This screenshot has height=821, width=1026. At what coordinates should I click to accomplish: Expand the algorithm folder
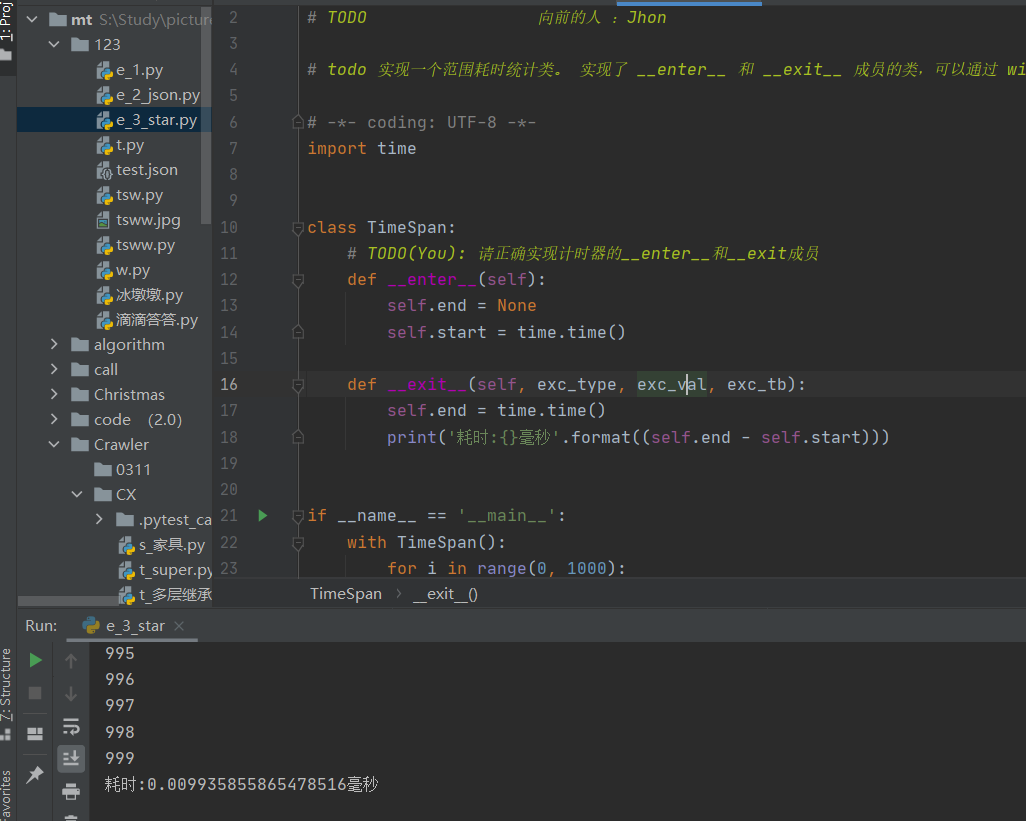tap(54, 344)
